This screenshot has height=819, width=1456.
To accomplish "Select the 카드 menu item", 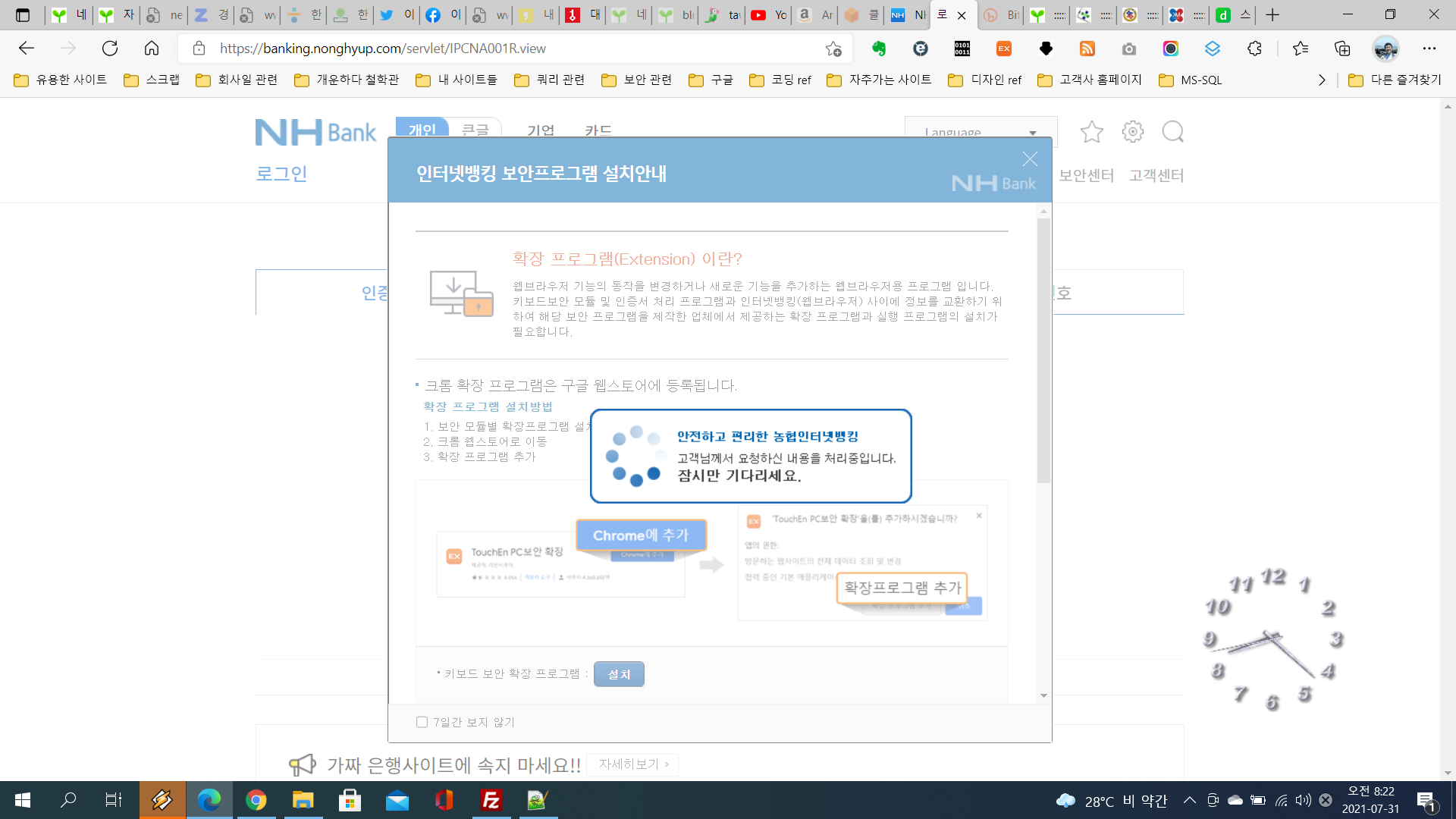I will click(x=598, y=130).
